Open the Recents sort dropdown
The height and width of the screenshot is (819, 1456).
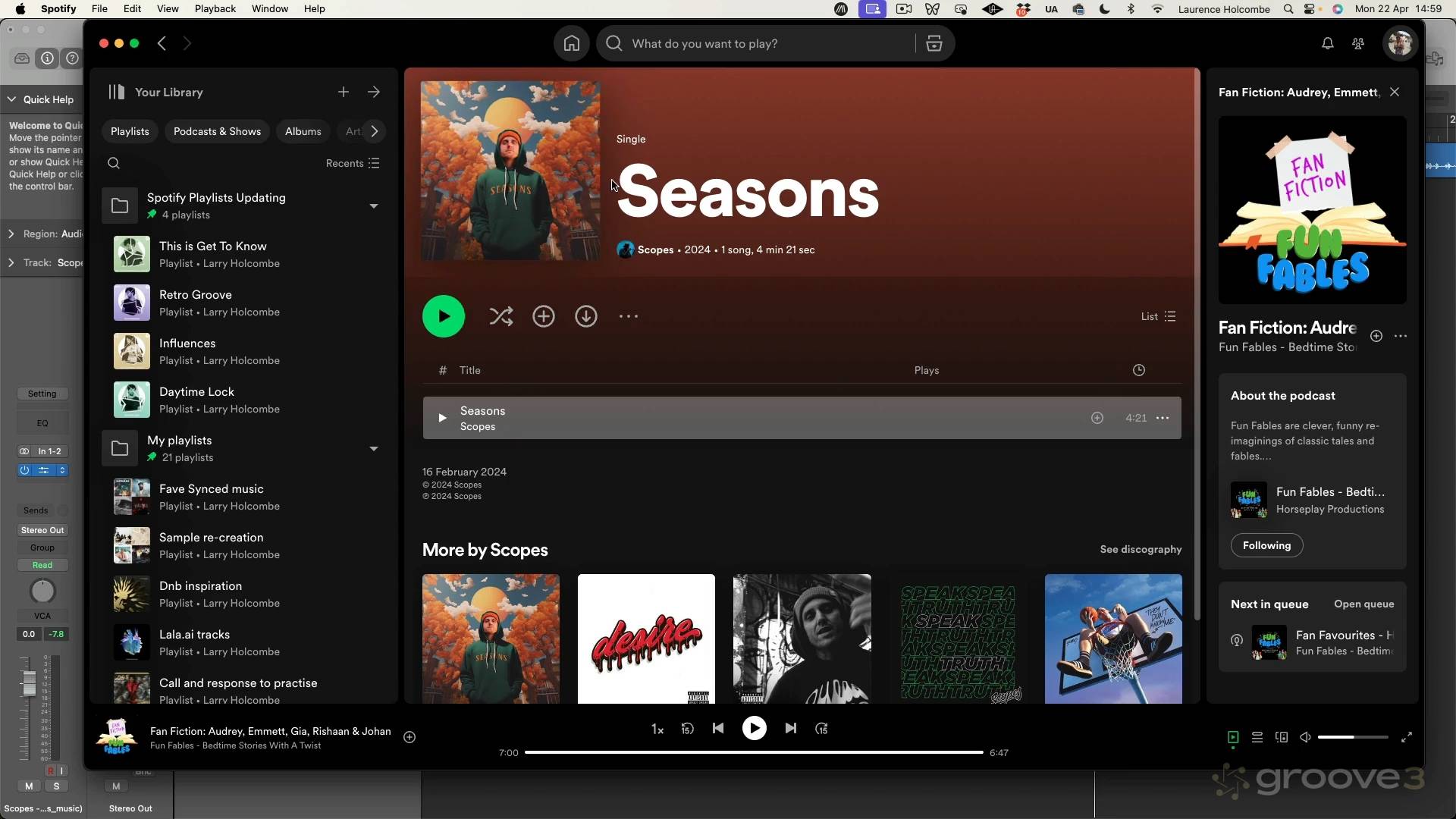[x=353, y=163]
